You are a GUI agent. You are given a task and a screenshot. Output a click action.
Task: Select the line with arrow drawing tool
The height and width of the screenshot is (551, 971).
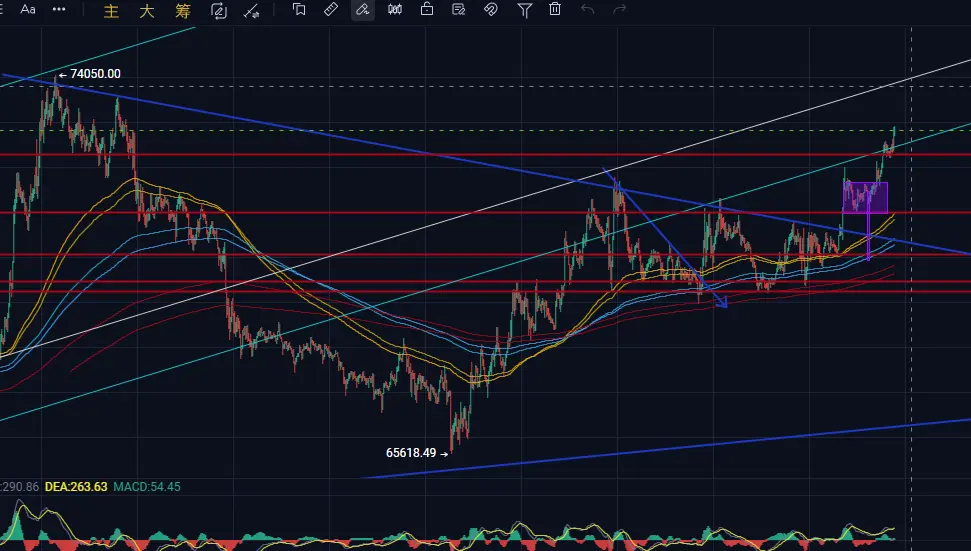point(251,11)
